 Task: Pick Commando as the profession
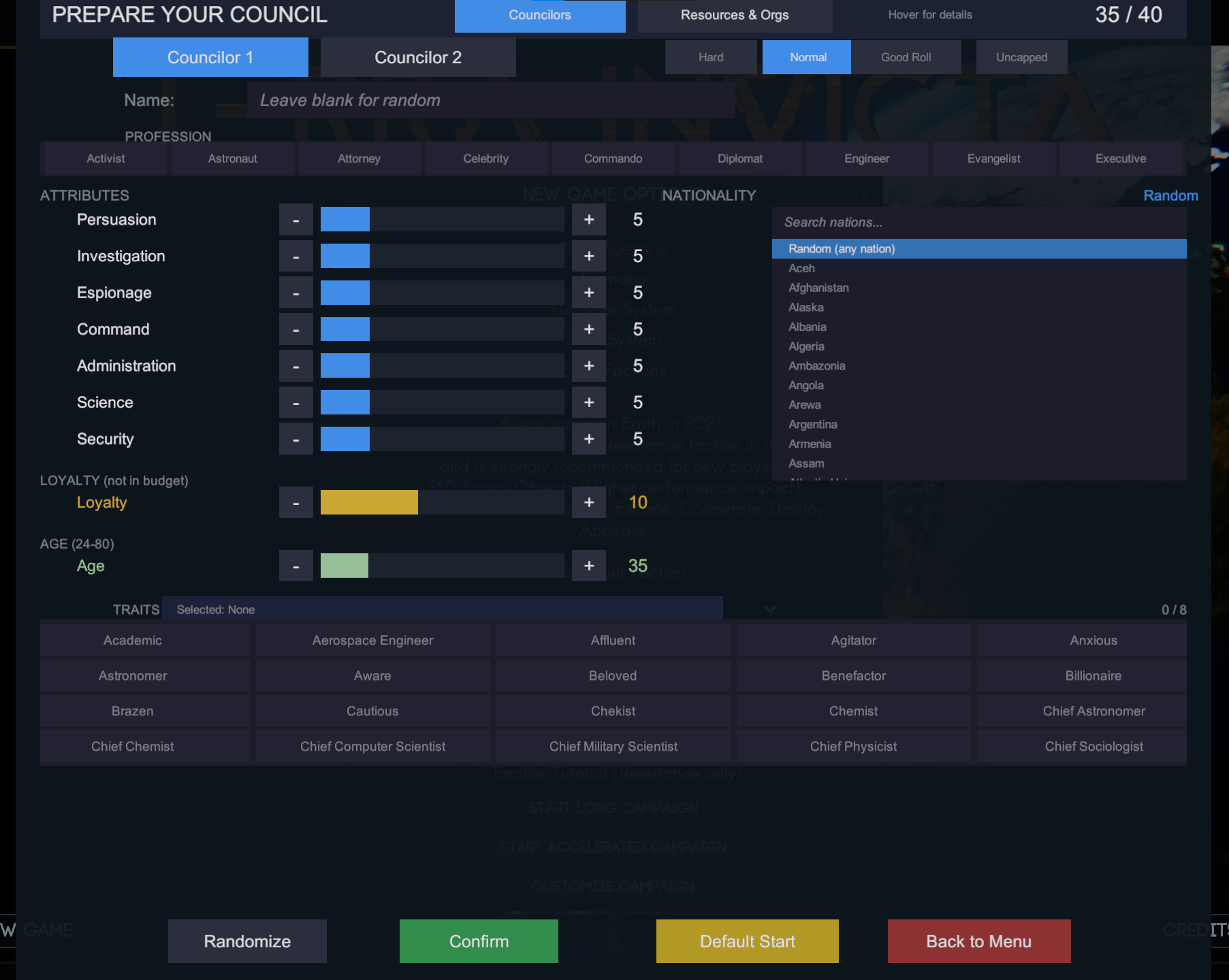point(613,159)
